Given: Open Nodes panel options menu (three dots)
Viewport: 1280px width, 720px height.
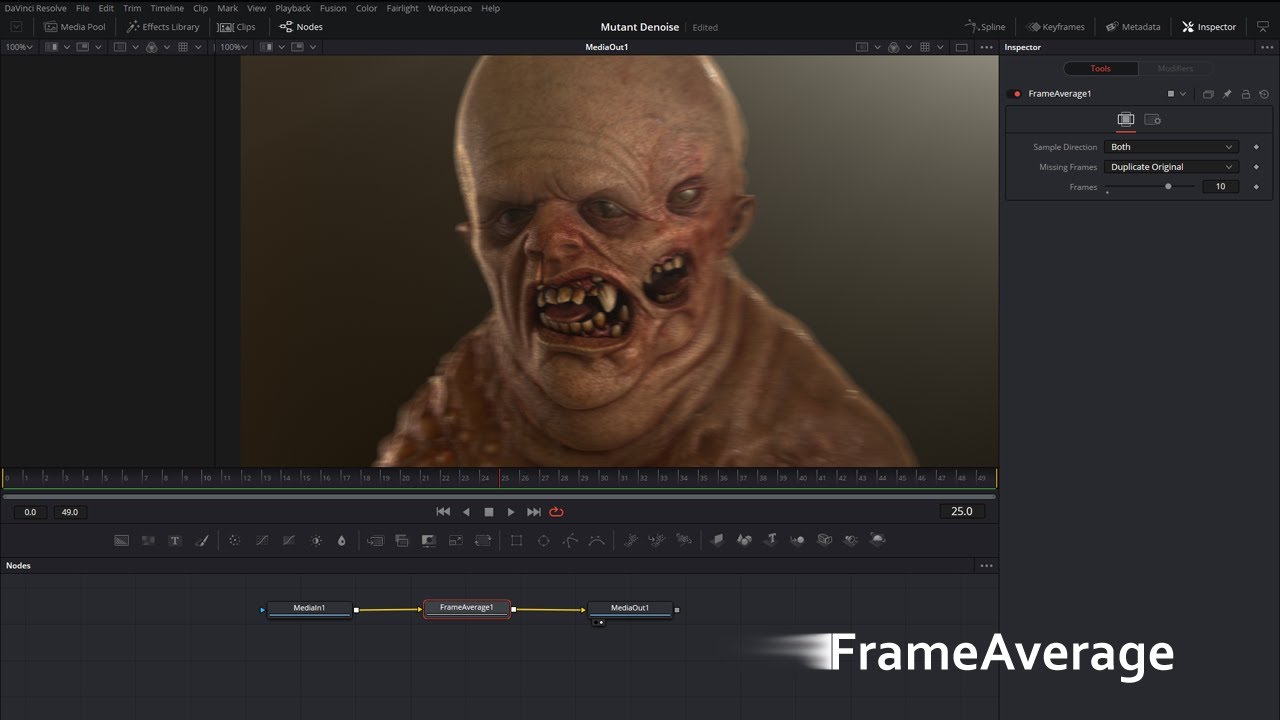Looking at the screenshot, I should tap(987, 566).
